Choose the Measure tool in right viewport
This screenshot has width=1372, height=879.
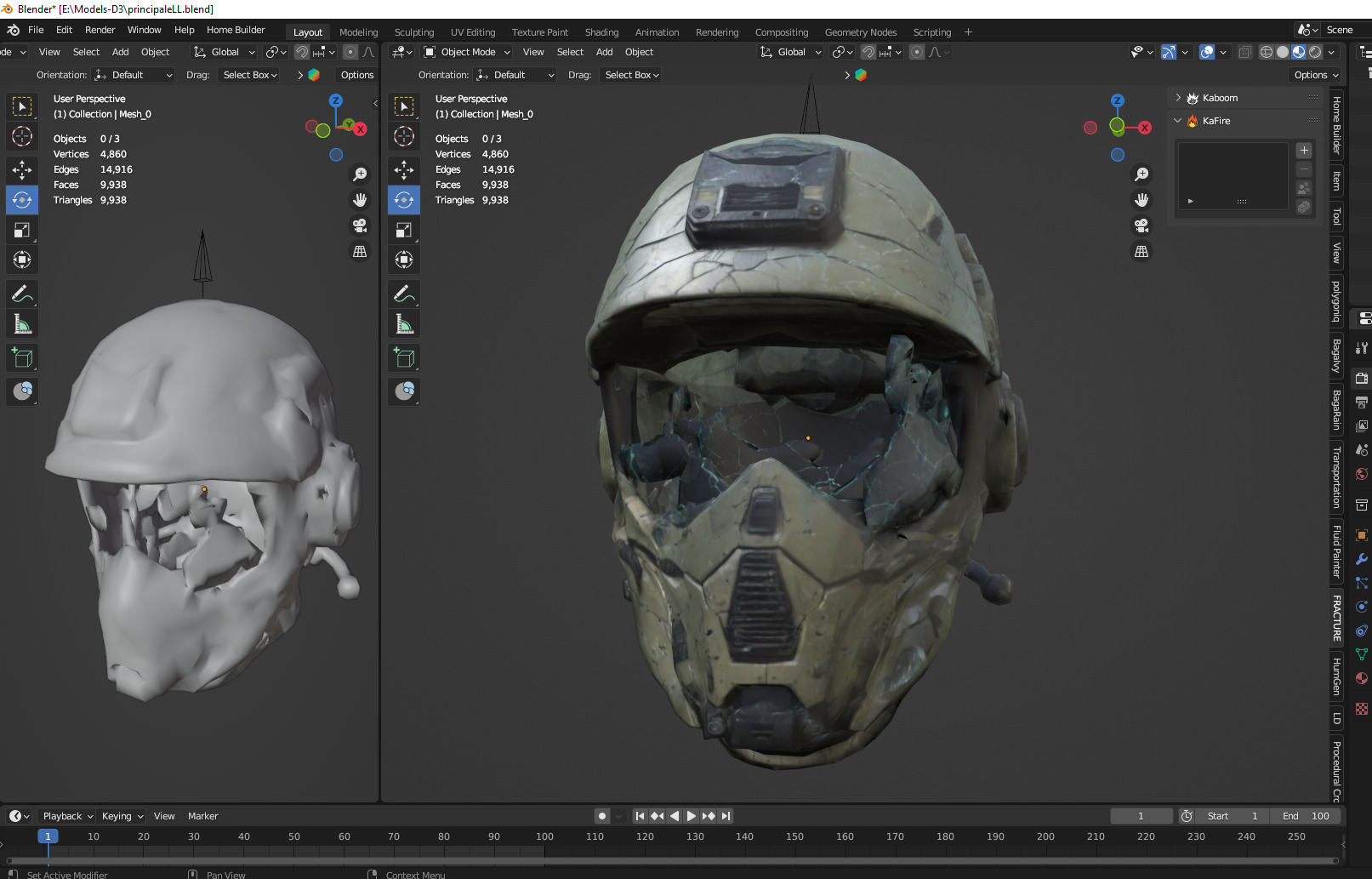click(404, 324)
